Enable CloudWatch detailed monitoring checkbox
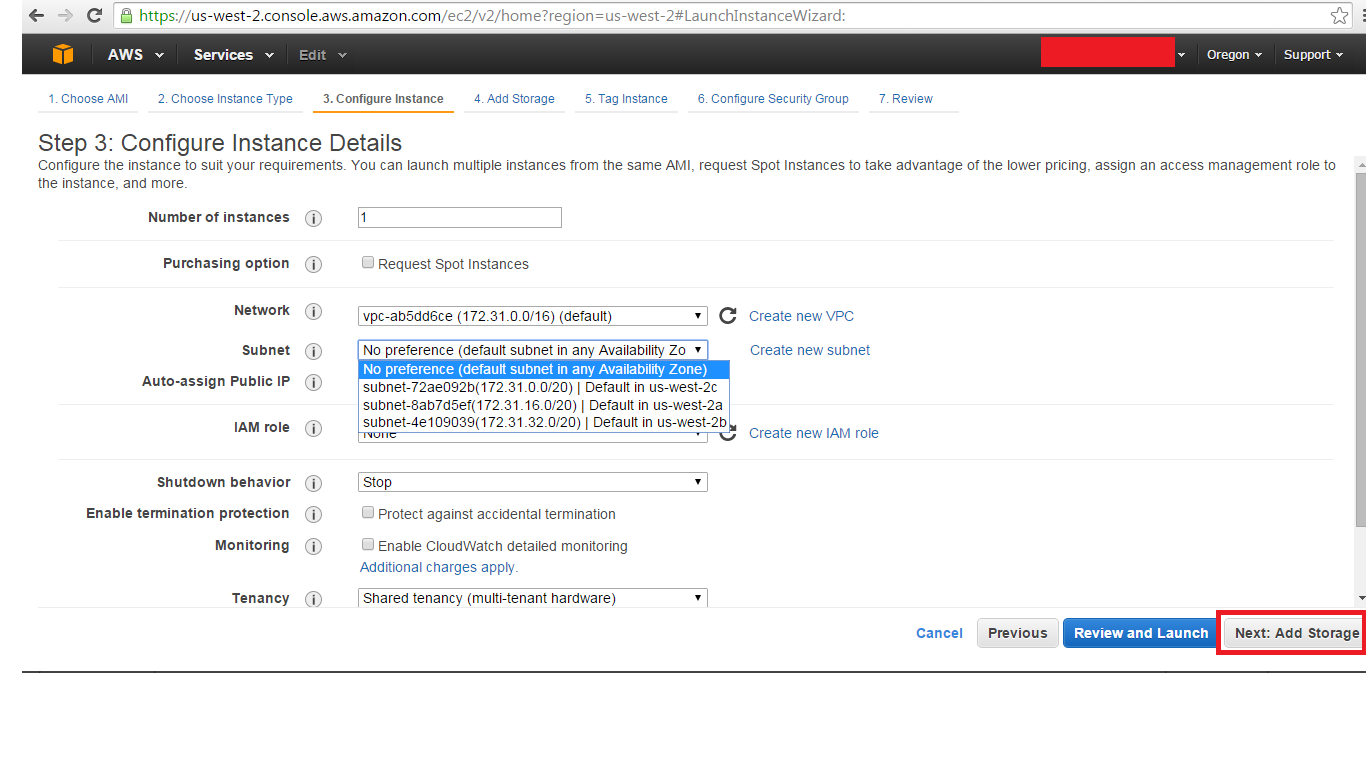Image resolution: width=1366 pixels, height=768 pixels. click(368, 545)
